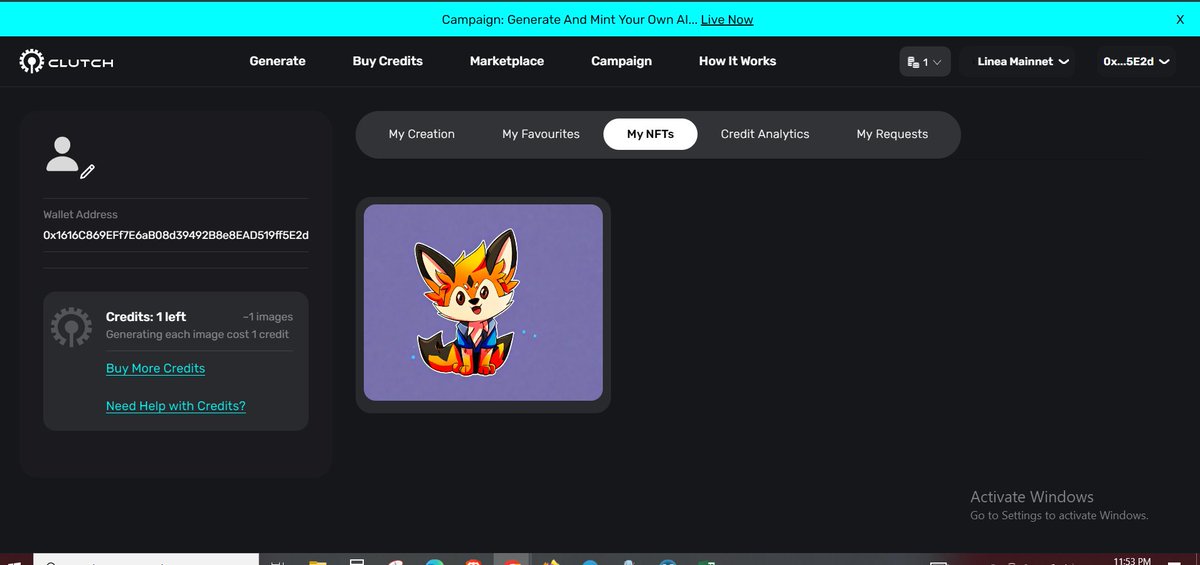Open the My Requests tab

click(892, 134)
